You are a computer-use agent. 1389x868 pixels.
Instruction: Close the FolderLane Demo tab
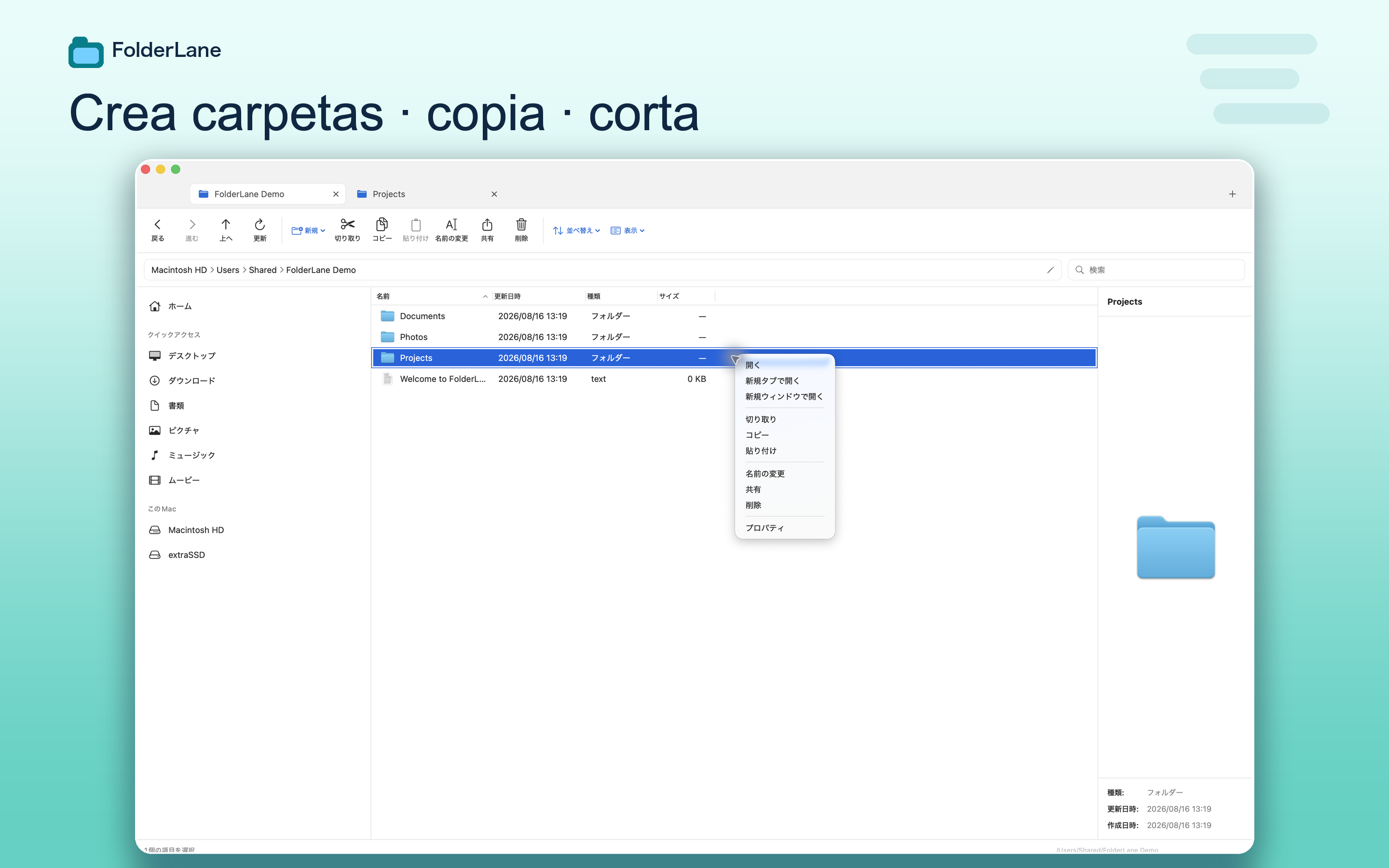tap(336, 194)
